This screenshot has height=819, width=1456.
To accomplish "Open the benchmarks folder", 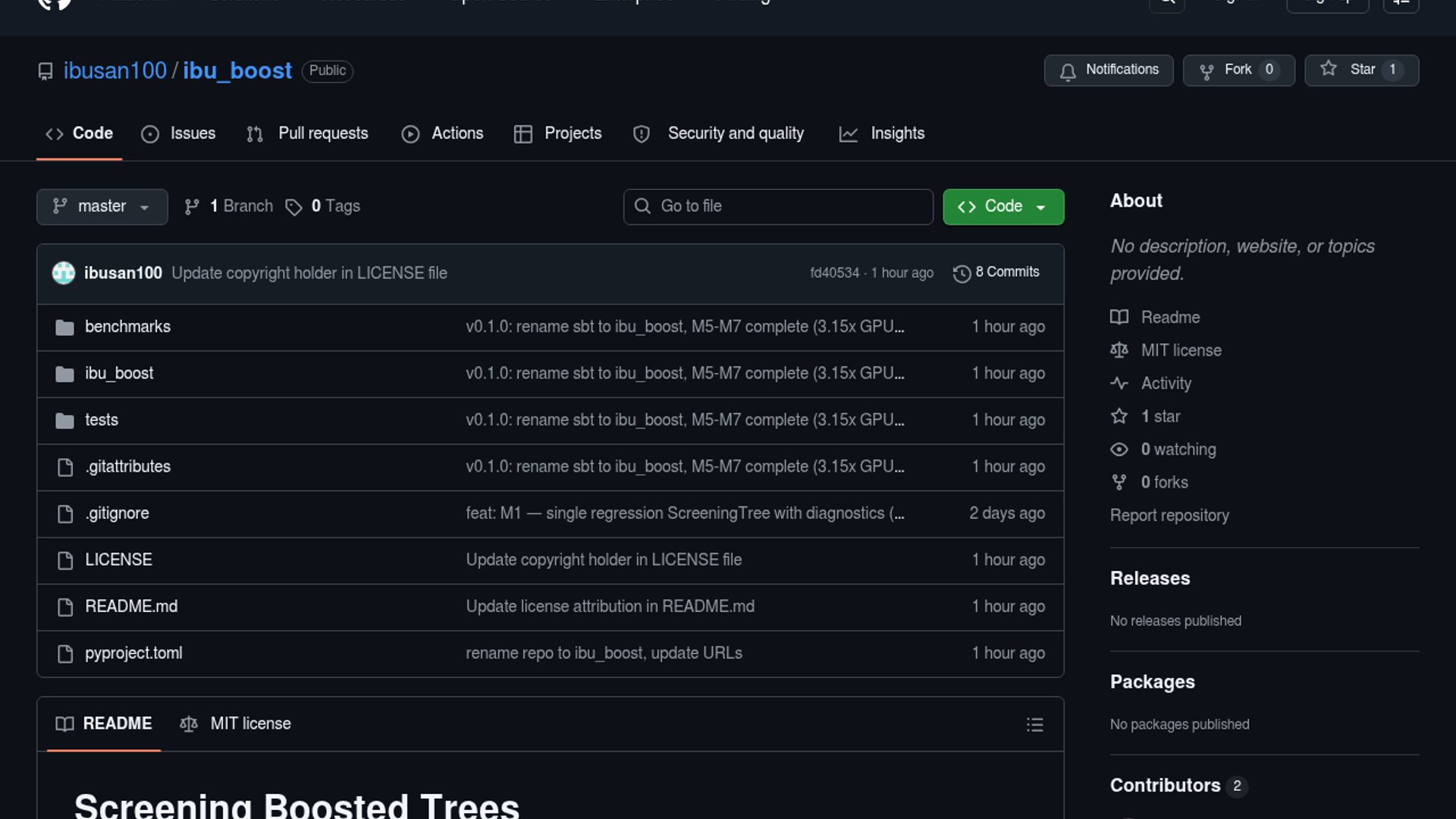I will [127, 327].
